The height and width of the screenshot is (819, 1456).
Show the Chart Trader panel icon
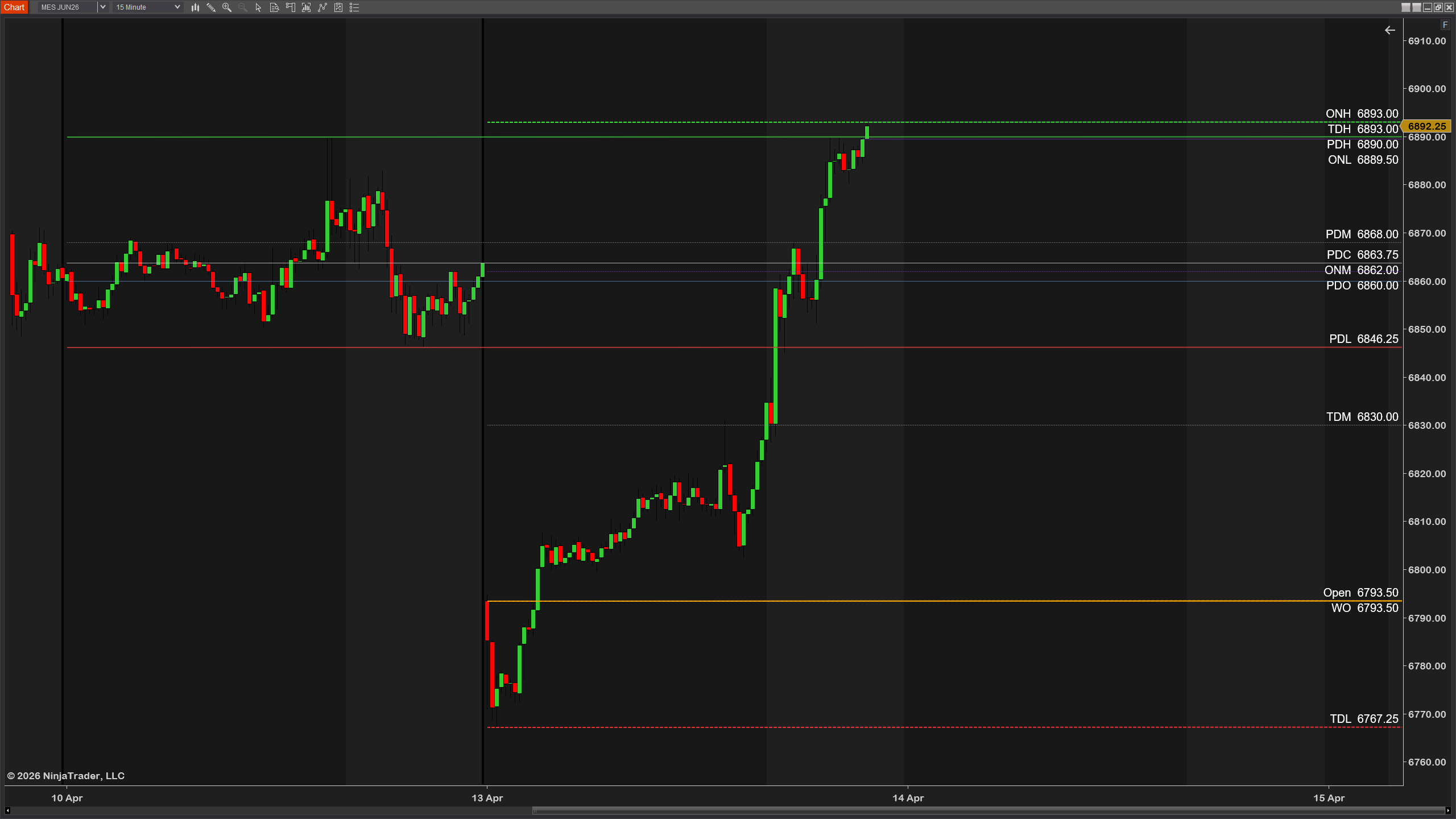point(290,7)
